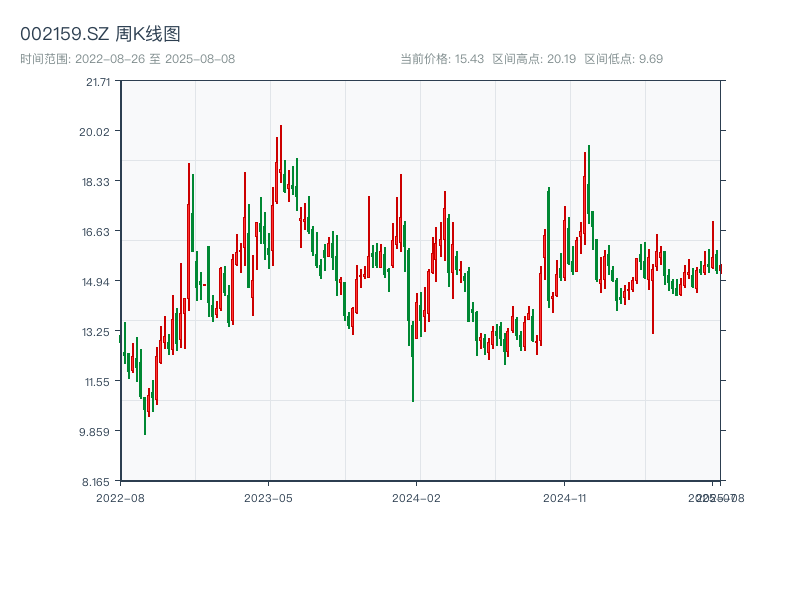Image resolution: width=800 pixels, height=600 pixels.
Task: Click the current price value 当前价格: 15.43
Action: [442, 59]
